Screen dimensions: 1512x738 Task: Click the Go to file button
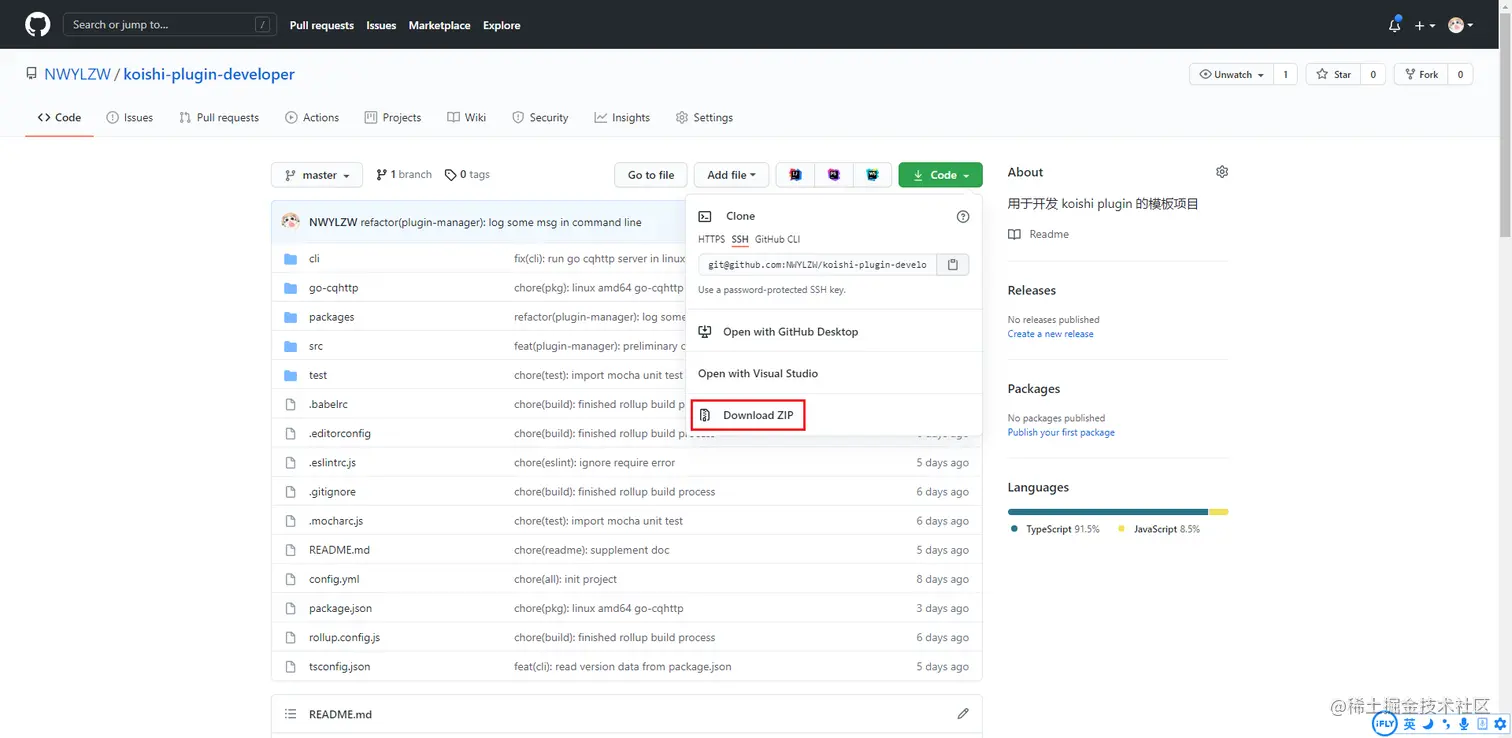click(x=651, y=175)
